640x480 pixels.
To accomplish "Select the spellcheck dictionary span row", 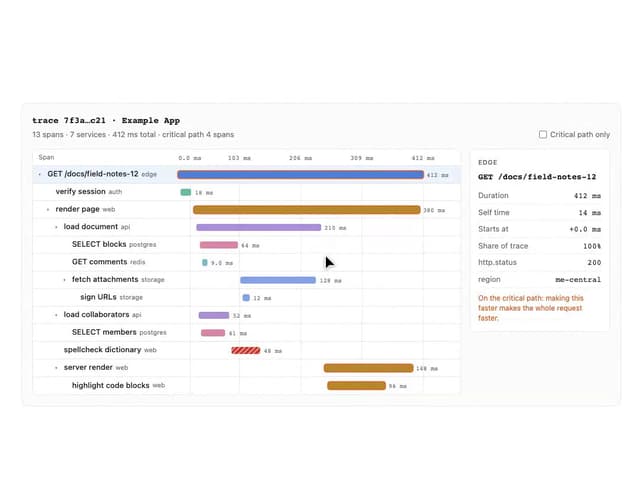I will [247, 350].
